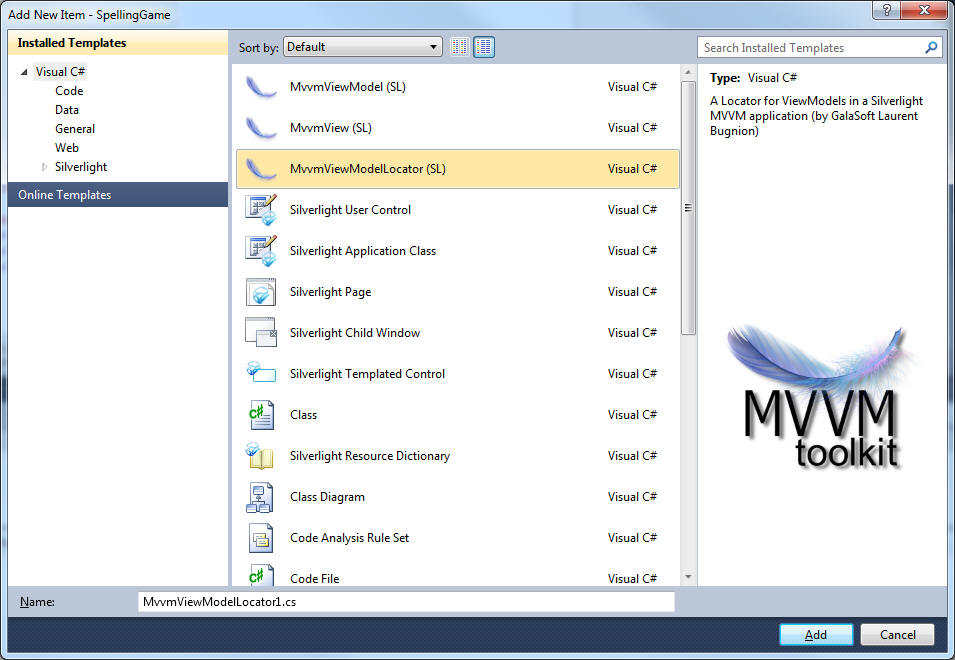Click the Silverlight Application Class icon
Screen dimensions: 955x660
[x=261, y=250]
